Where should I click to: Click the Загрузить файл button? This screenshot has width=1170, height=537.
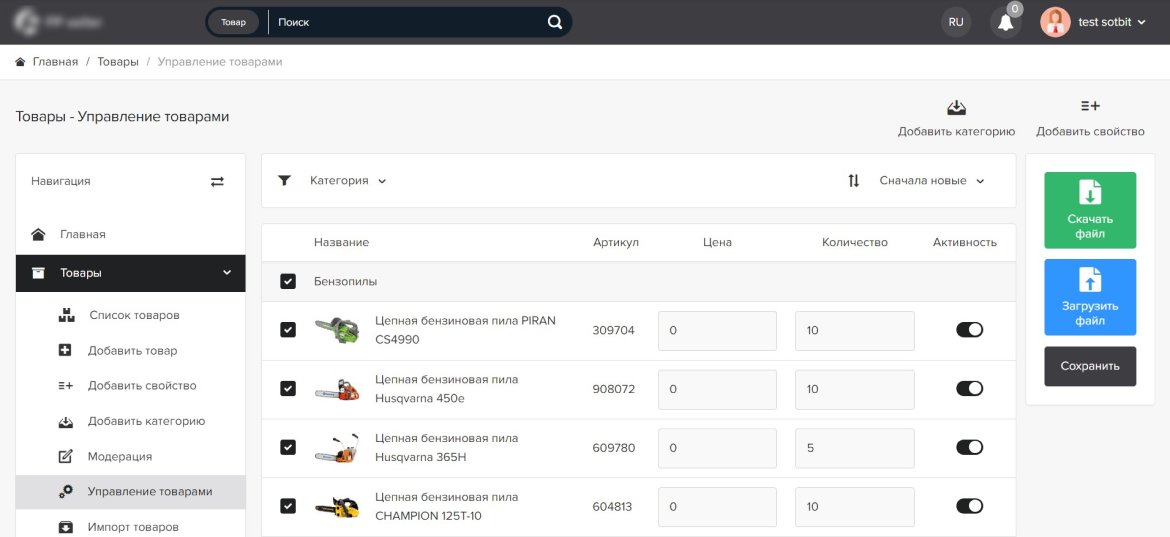[1090, 298]
